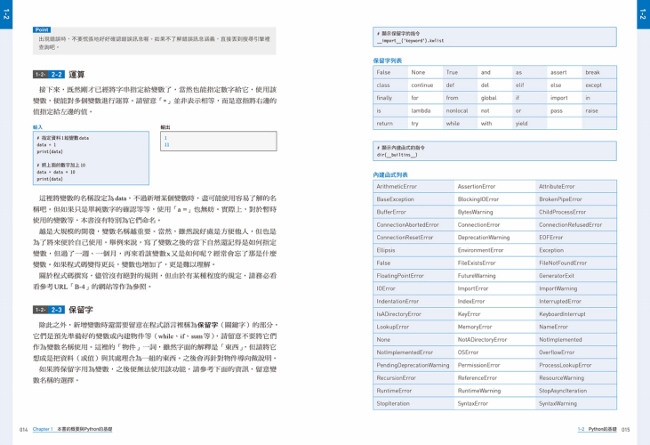Click the 'LookupError' table cell
This screenshot has width=650, height=445.
[413, 327]
